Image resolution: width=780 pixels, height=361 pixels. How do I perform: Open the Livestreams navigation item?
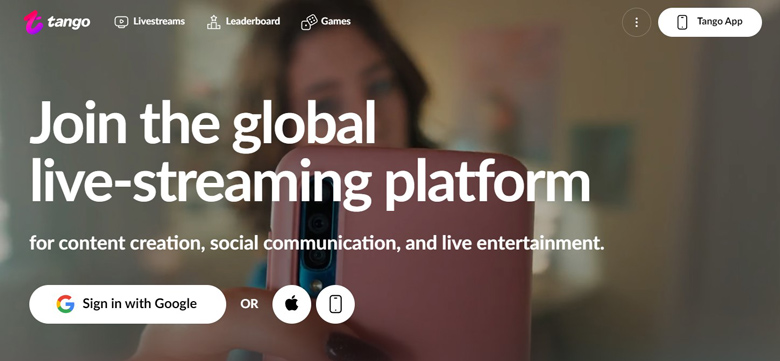pyautogui.click(x=149, y=21)
